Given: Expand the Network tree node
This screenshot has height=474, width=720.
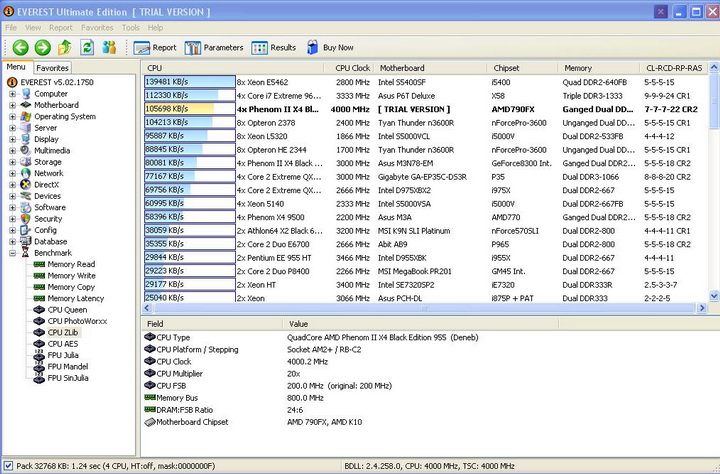Looking at the screenshot, I should (x=12, y=173).
